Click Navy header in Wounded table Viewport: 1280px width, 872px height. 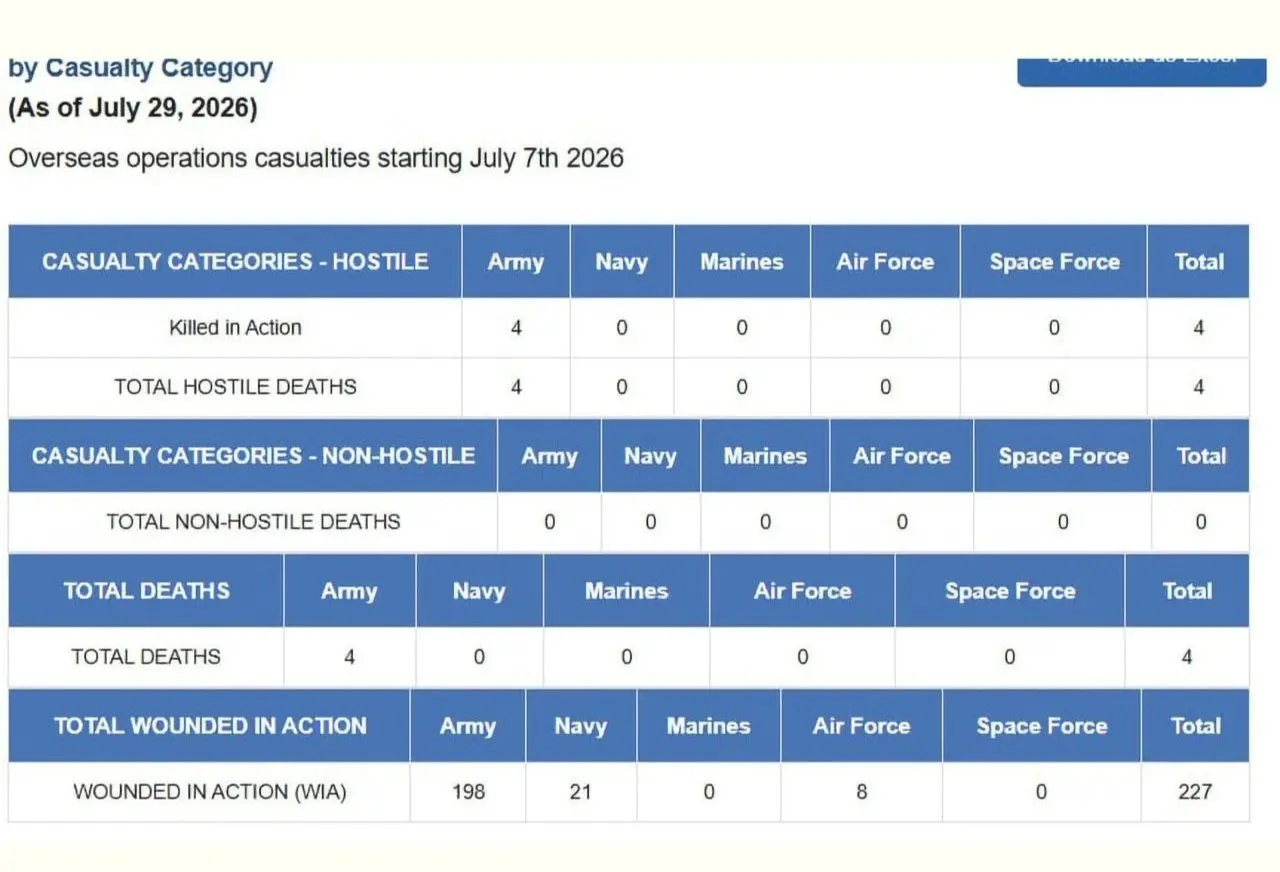[581, 726]
